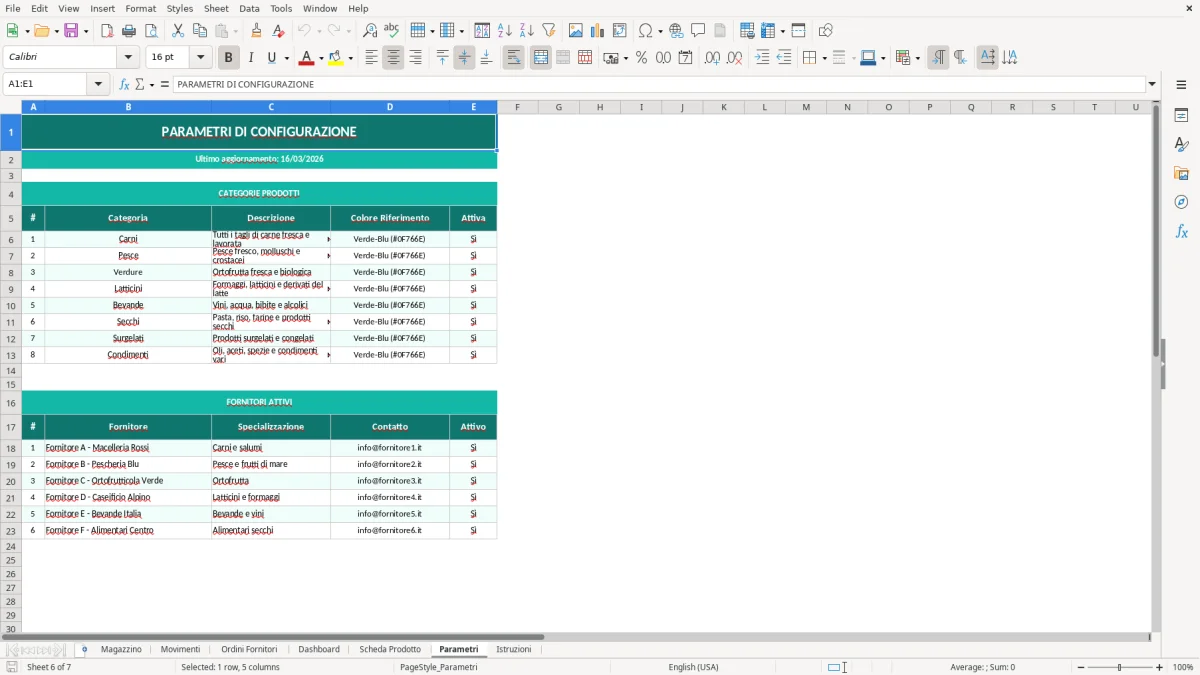
Task: Click the Copy icon
Action: 200,31
